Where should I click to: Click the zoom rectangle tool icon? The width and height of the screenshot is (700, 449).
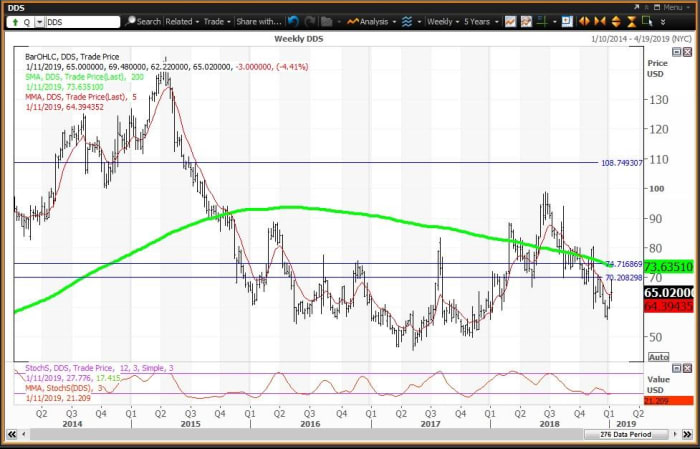click(x=648, y=21)
